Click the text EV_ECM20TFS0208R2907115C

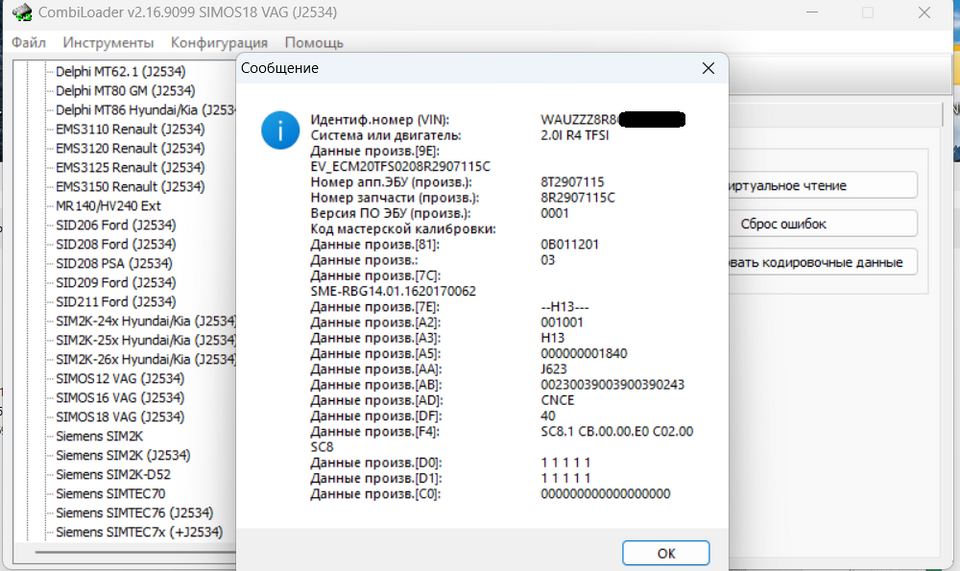pyautogui.click(x=400, y=166)
